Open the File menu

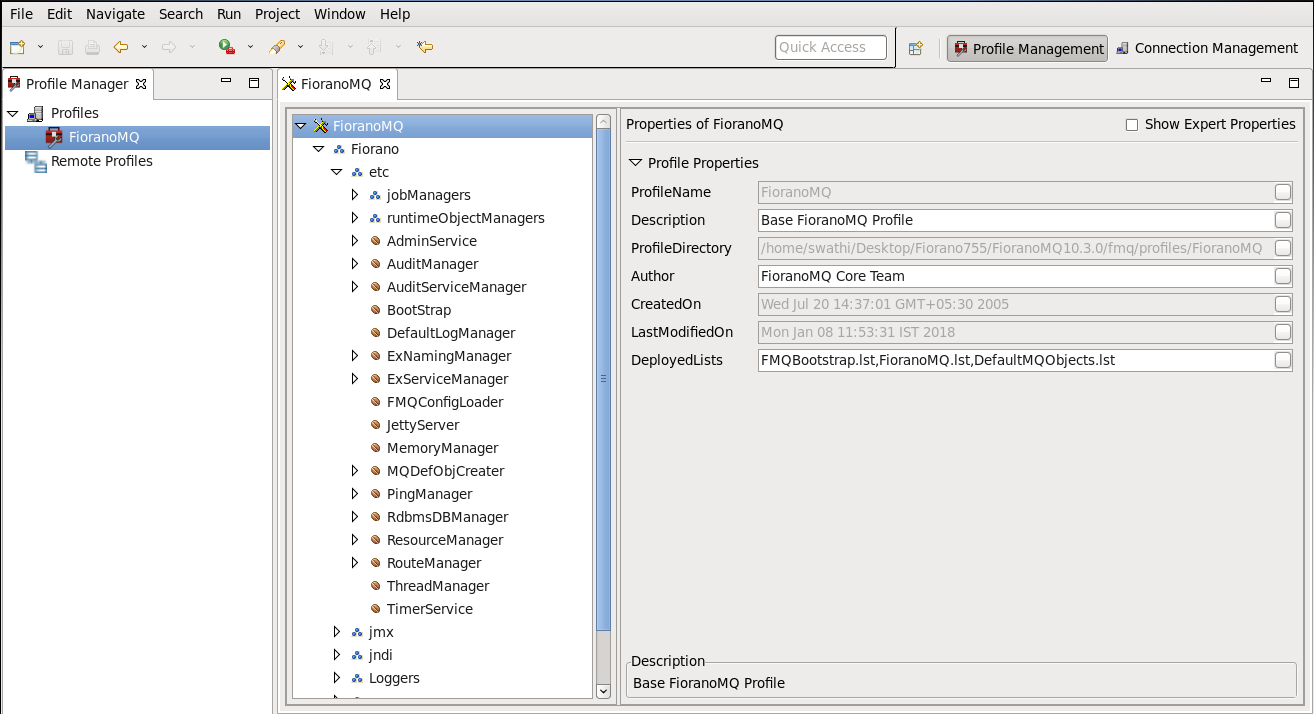[21, 14]
